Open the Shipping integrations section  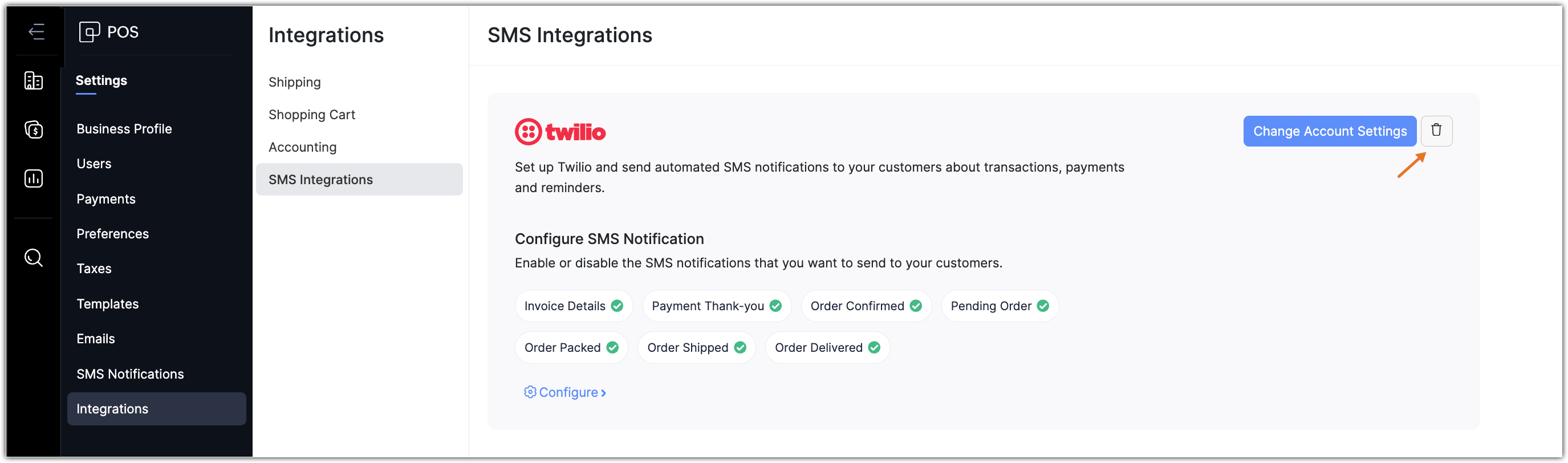pos(295,82)
